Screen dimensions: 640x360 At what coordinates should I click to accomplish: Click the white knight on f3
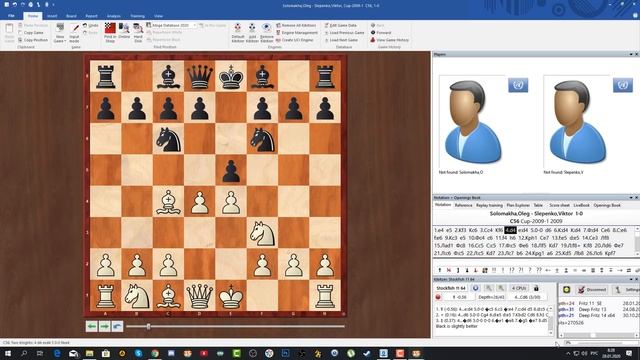tap(262, 233)
